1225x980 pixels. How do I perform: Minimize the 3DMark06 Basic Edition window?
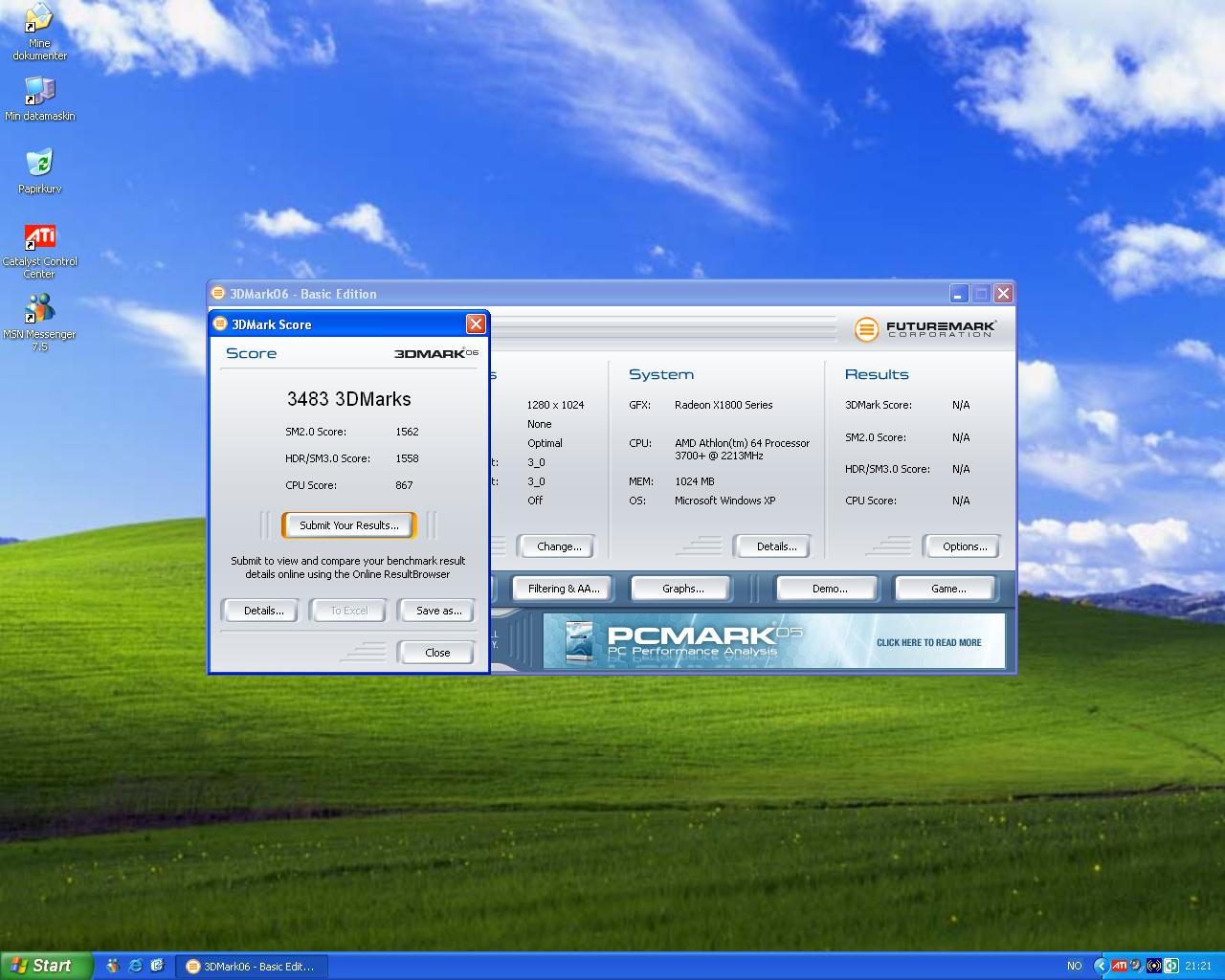point(959,294)
